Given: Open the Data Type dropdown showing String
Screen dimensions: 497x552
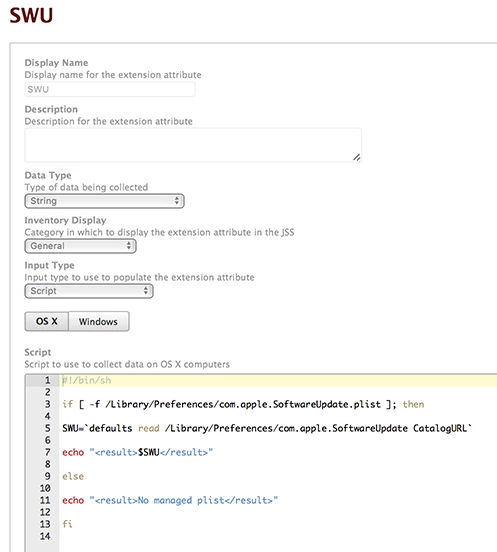Looking at the screenshot, I should [x=105, y=201].
